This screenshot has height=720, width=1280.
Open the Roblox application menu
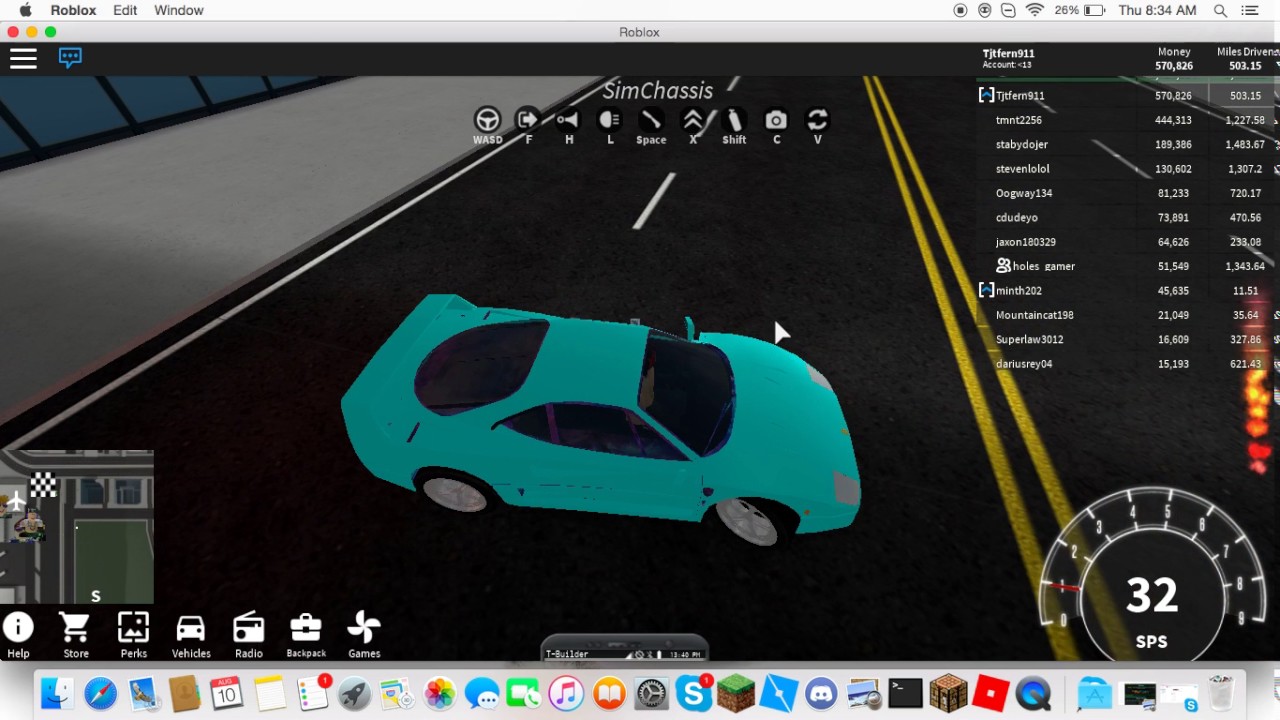73,10
